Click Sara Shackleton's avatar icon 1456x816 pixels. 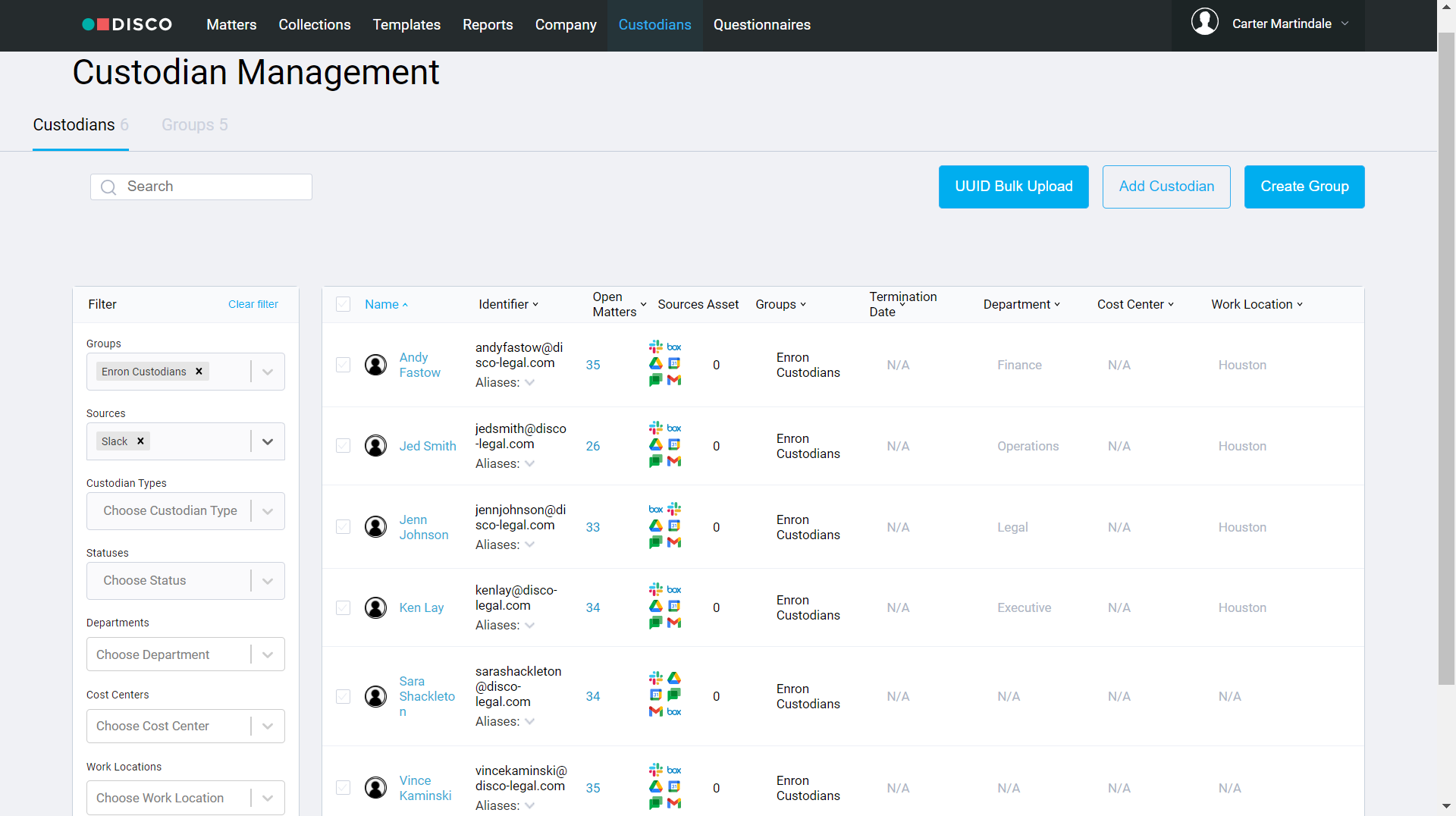(x=375, y=696)
